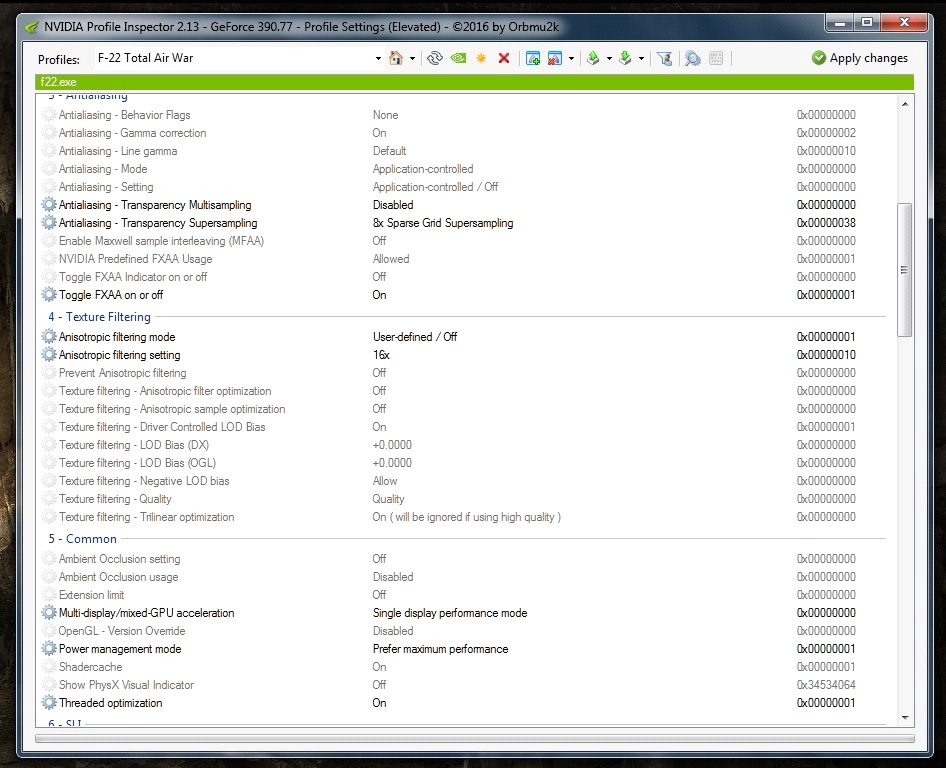The image size is (946, 768).
Task: Click gear icon of Multi-display/mixed-GPU acceleration
Action: [49, 612]
